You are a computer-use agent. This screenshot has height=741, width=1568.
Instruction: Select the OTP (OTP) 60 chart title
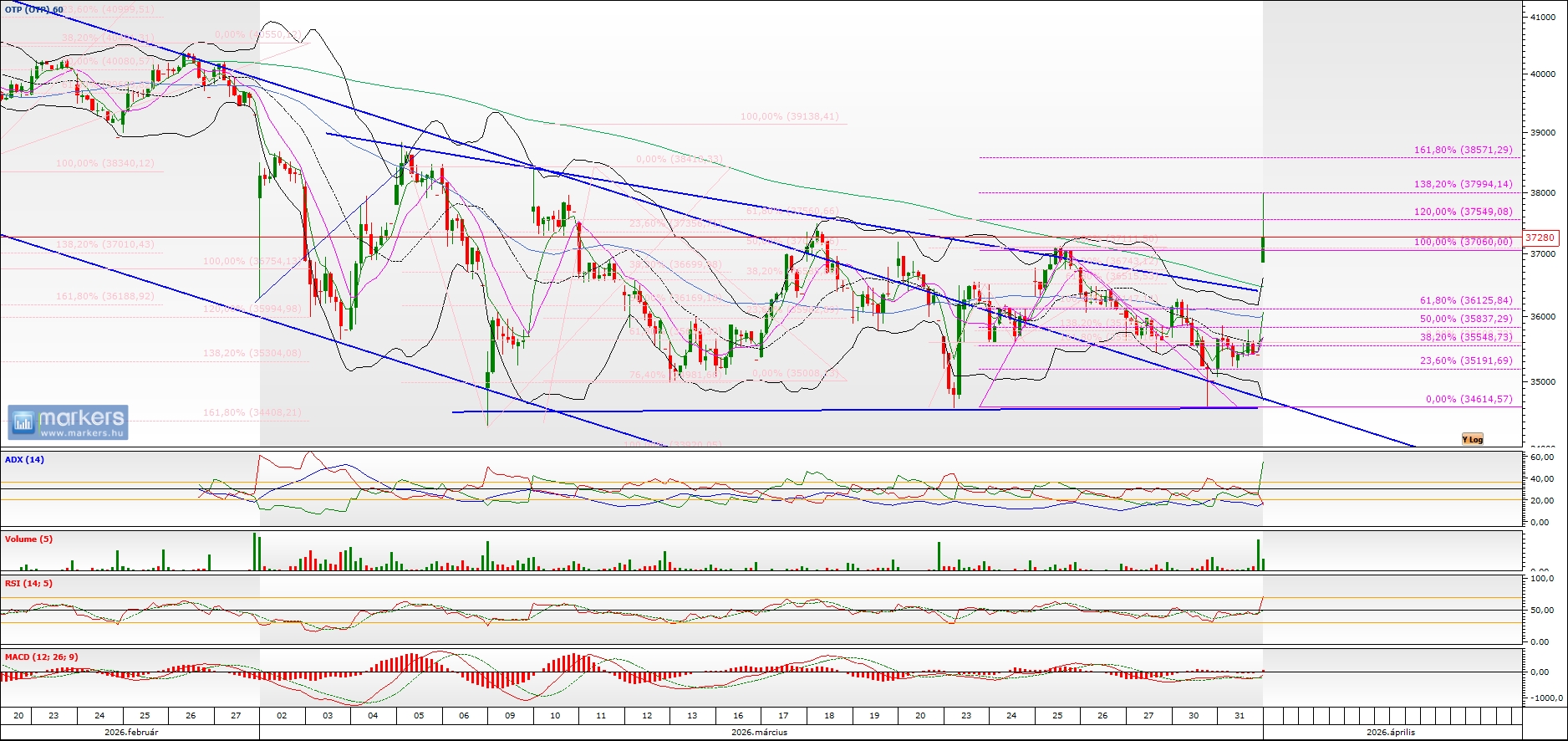click(33, 10)
